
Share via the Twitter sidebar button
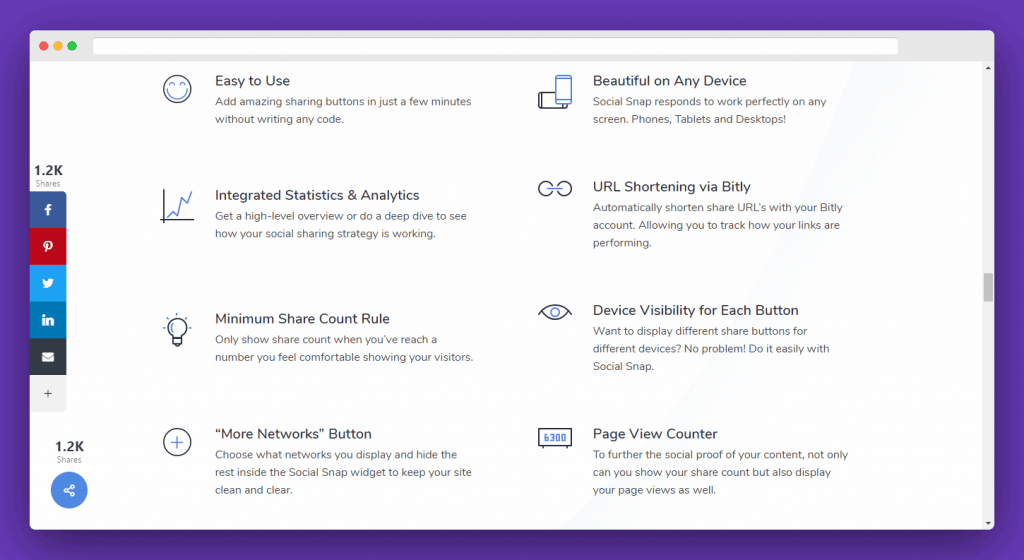click(48, 283)
